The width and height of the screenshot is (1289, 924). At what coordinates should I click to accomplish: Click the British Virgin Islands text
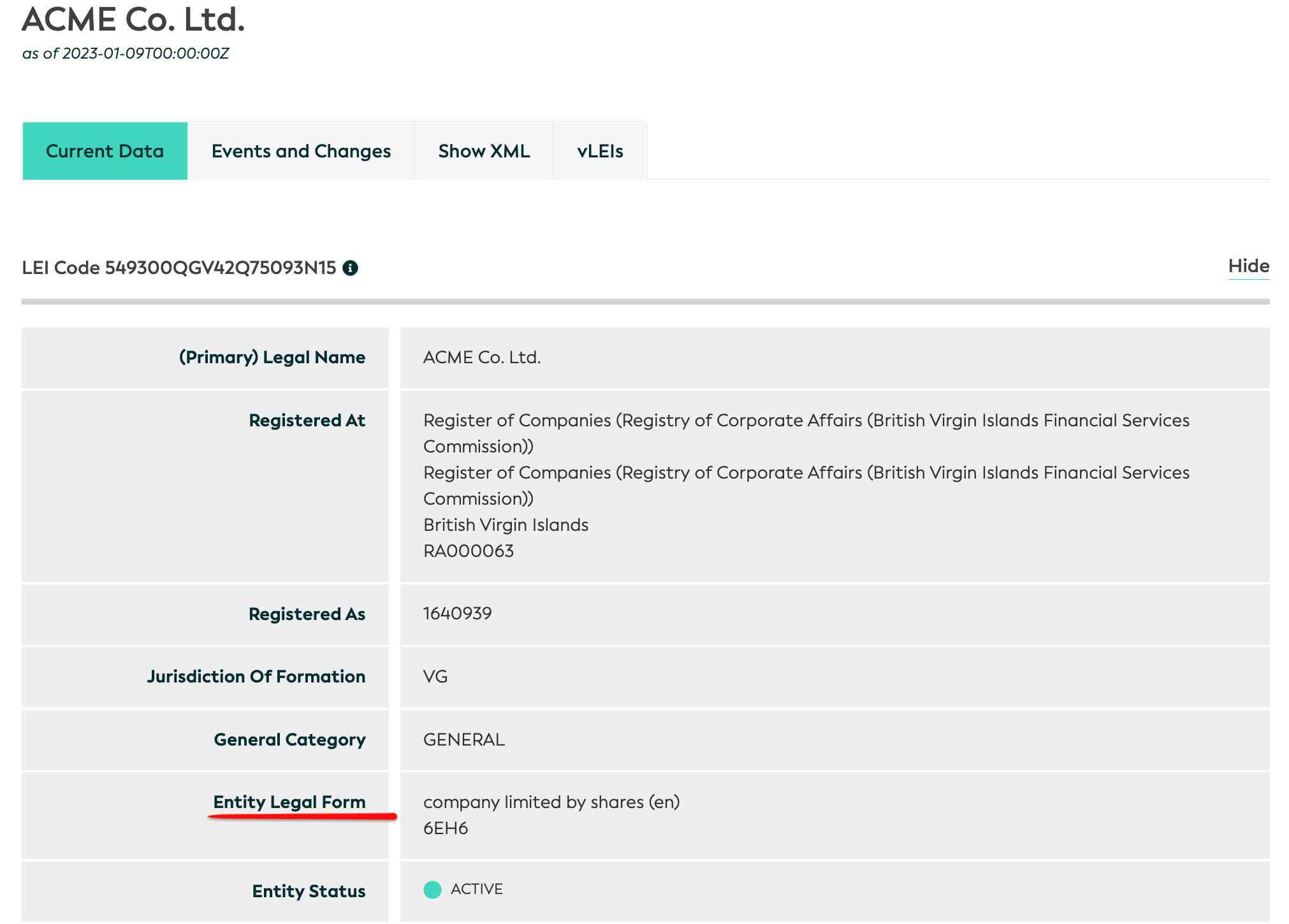506,525
